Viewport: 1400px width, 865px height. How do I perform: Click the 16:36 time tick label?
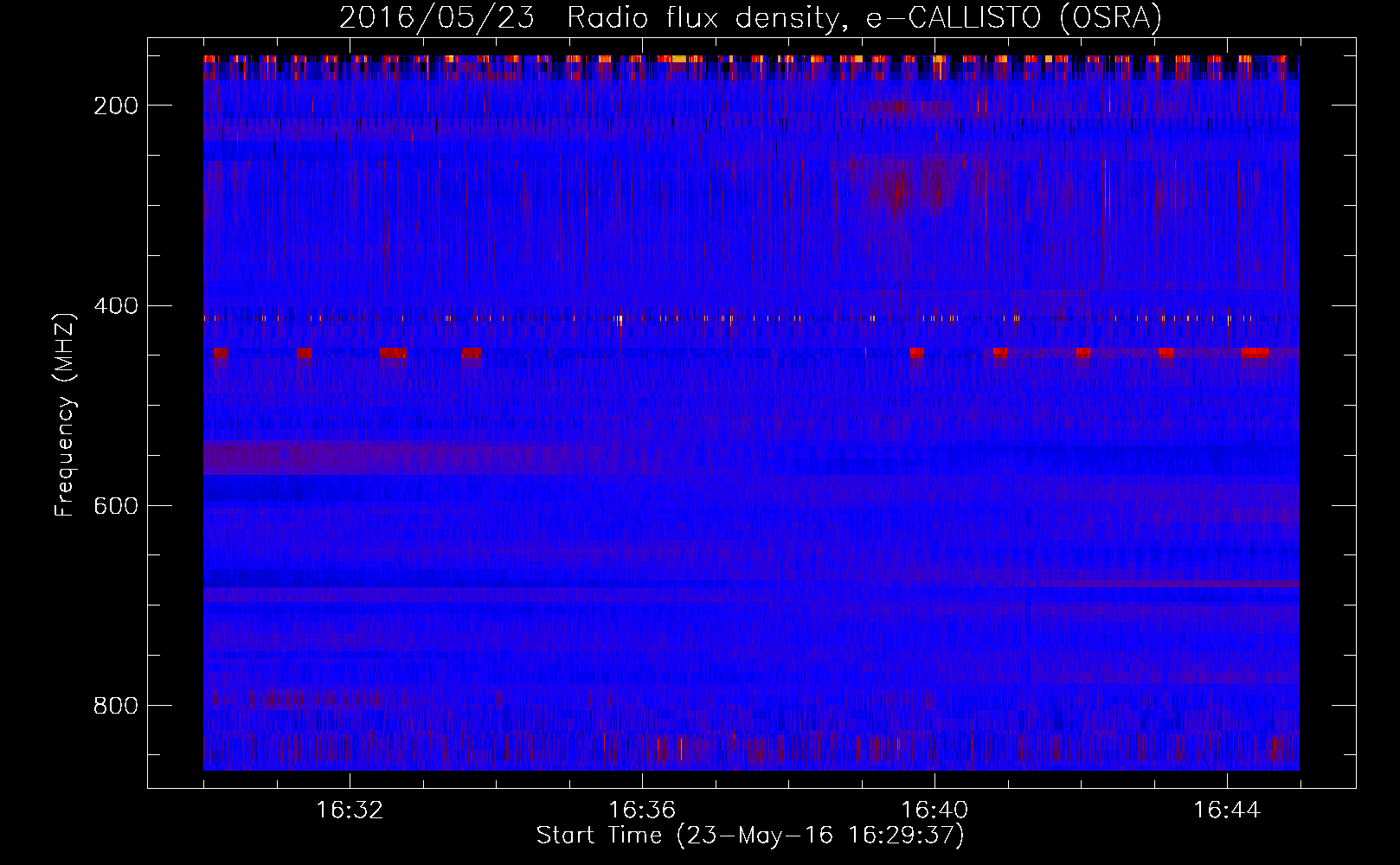tap(642, 811)
